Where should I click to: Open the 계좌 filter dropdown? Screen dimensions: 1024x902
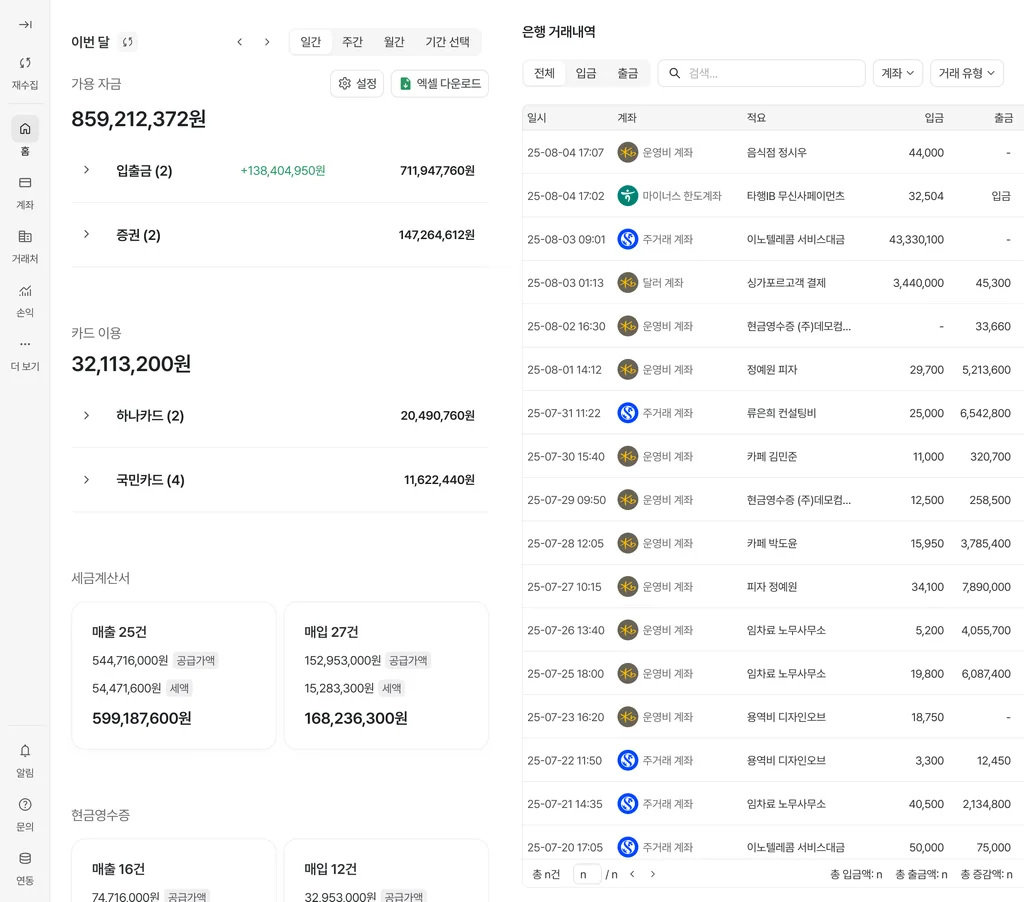pos(897,73)
